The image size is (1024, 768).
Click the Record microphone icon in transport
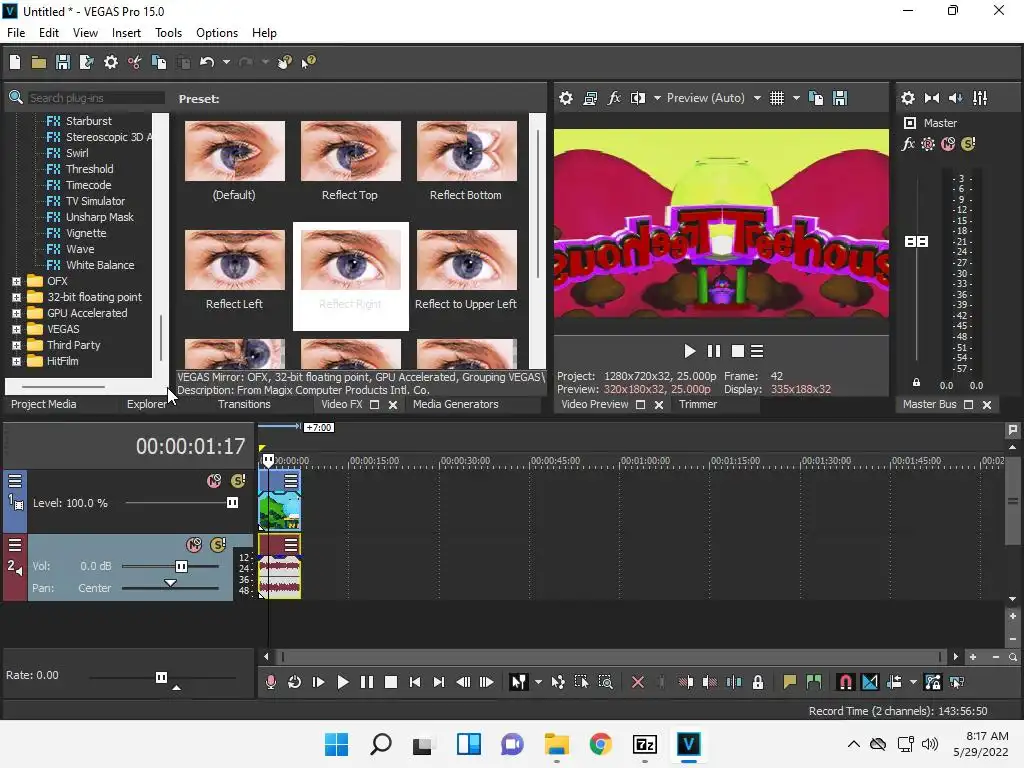tap(270, 682)
